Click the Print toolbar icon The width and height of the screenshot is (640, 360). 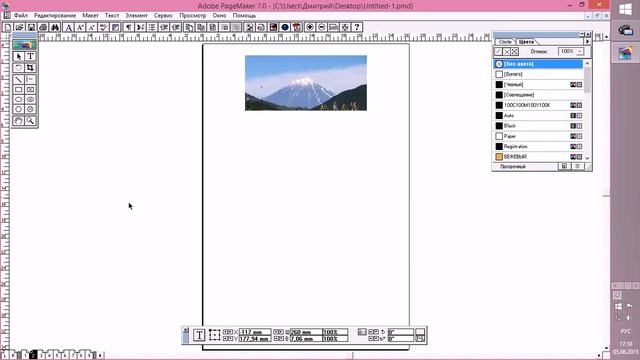point(43,27)
